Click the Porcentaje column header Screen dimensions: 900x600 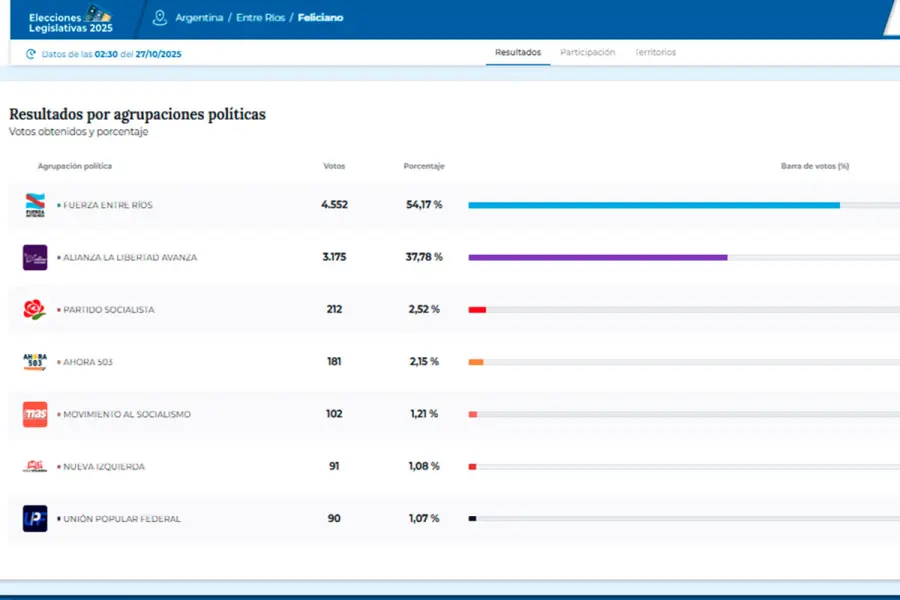click(423, 166)
